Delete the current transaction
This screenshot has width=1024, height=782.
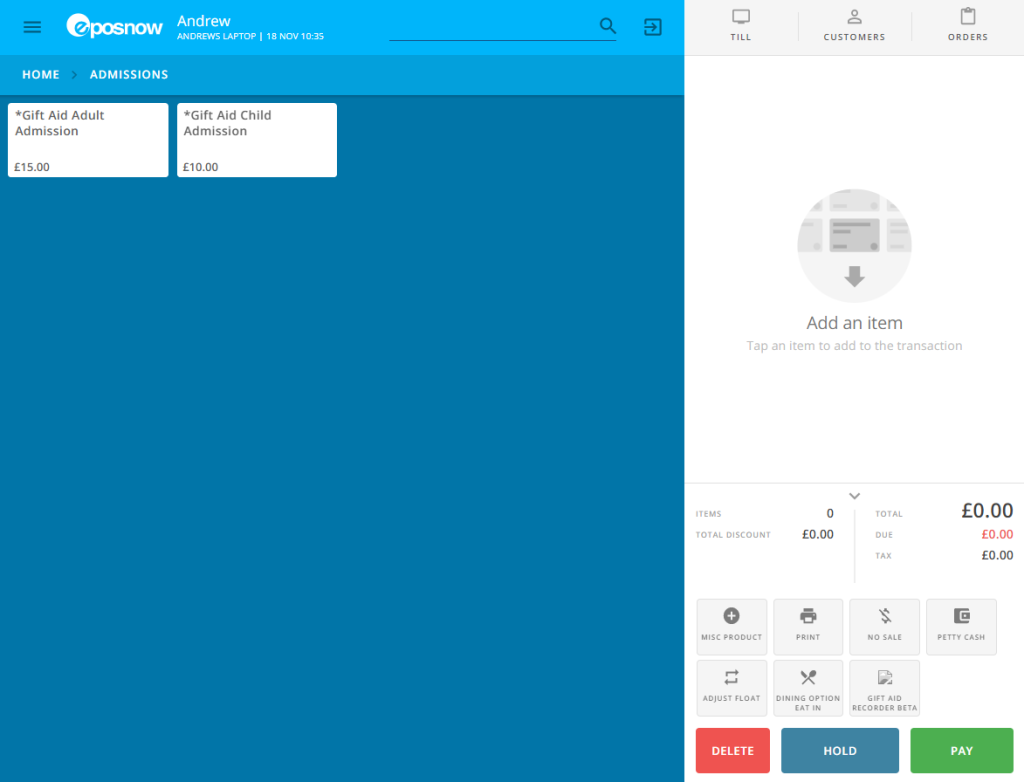(733, 751)
